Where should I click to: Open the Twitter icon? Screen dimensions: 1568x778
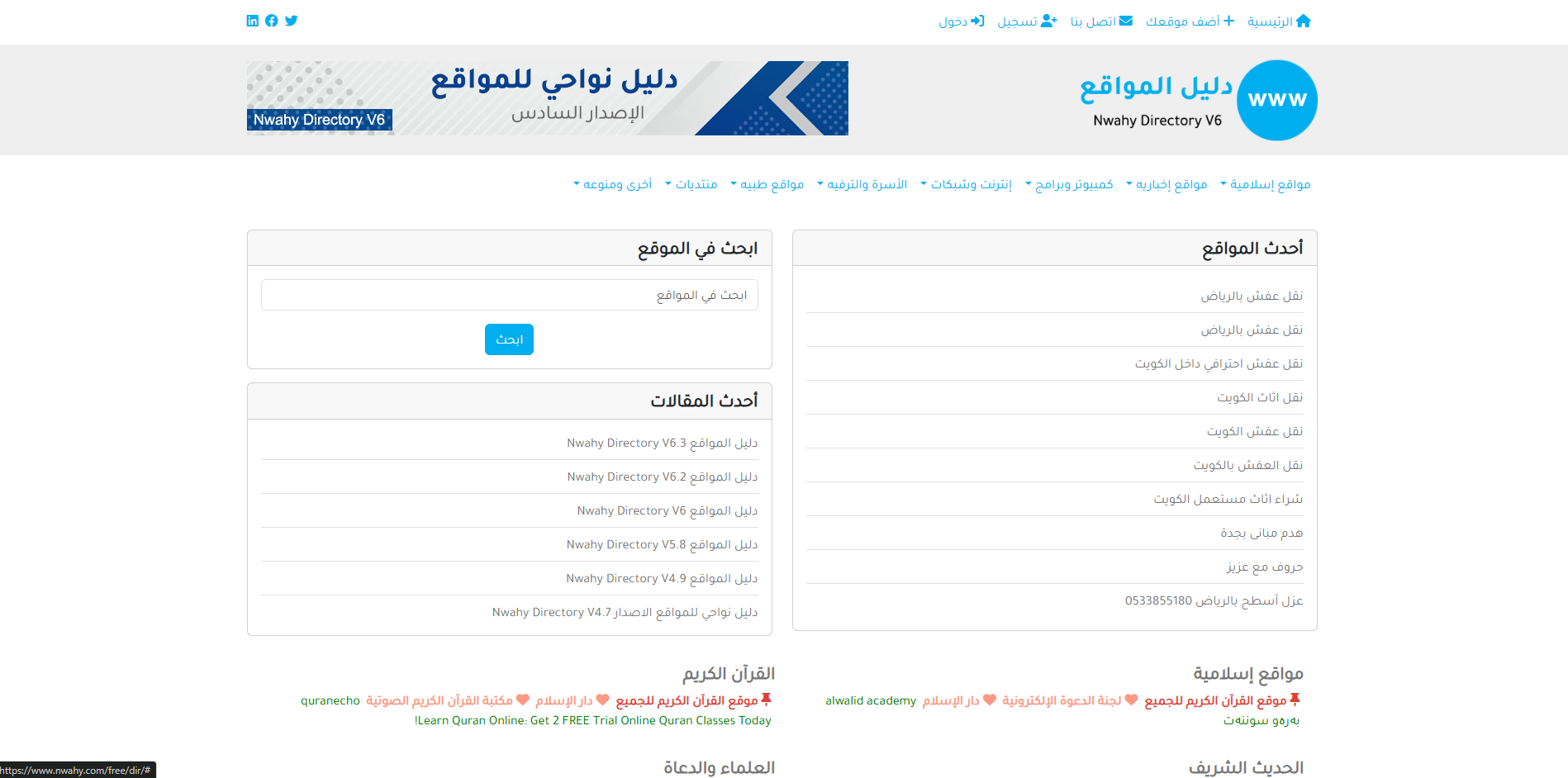[x=291, y=20]
